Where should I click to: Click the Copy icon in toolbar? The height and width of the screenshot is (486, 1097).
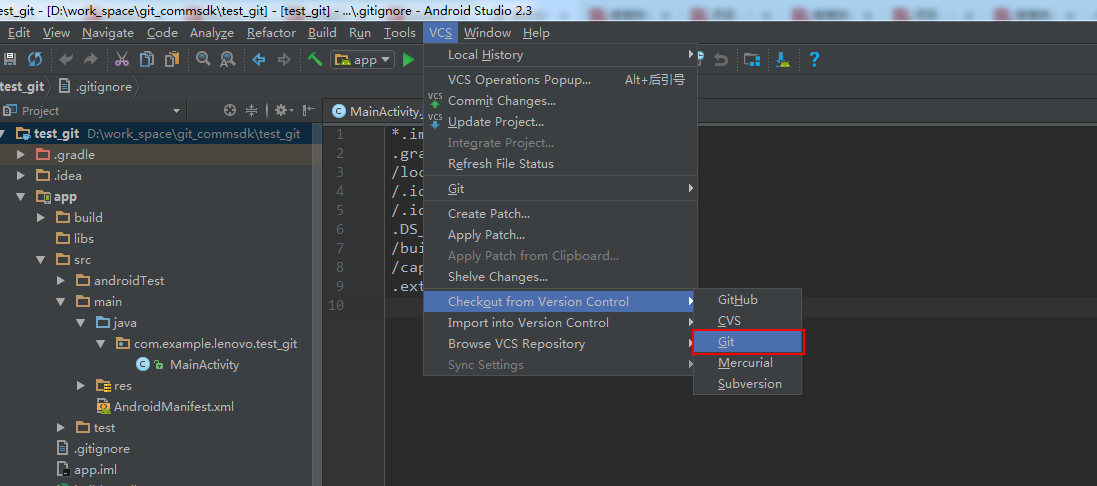tap(146, 59)
